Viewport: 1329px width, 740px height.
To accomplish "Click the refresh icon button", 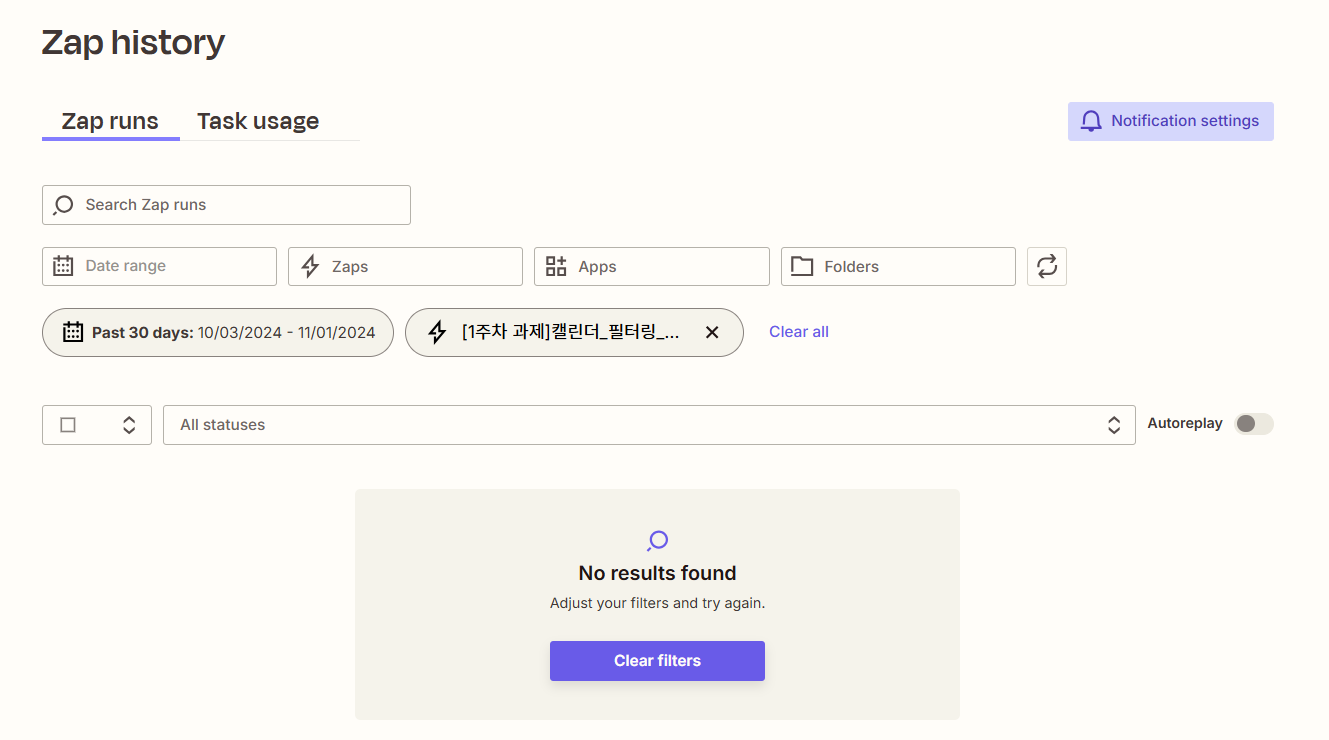I will (x=1047, y=267).
